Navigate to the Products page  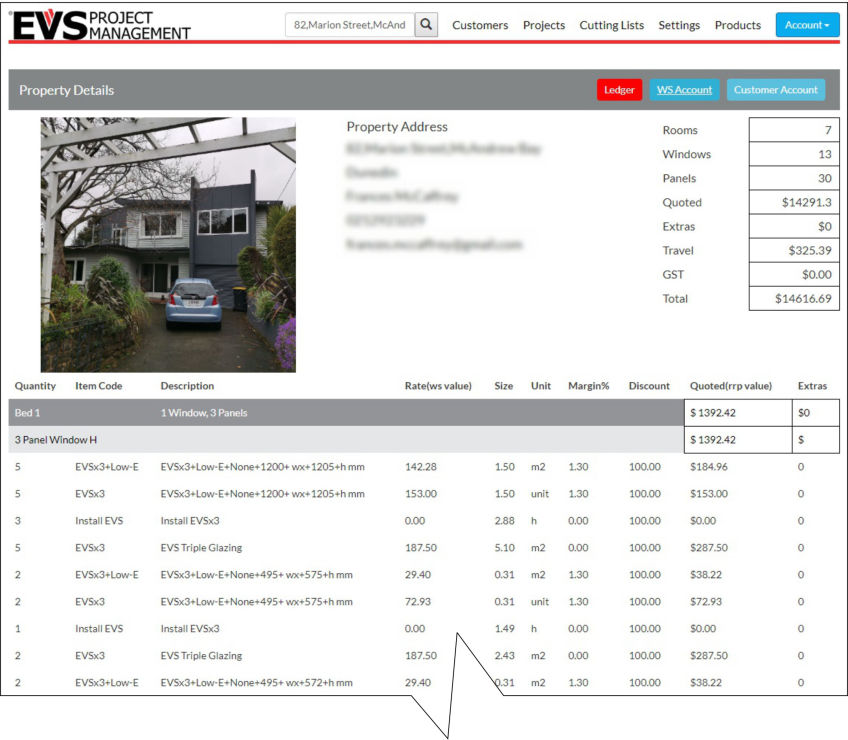tap(738, 25)
